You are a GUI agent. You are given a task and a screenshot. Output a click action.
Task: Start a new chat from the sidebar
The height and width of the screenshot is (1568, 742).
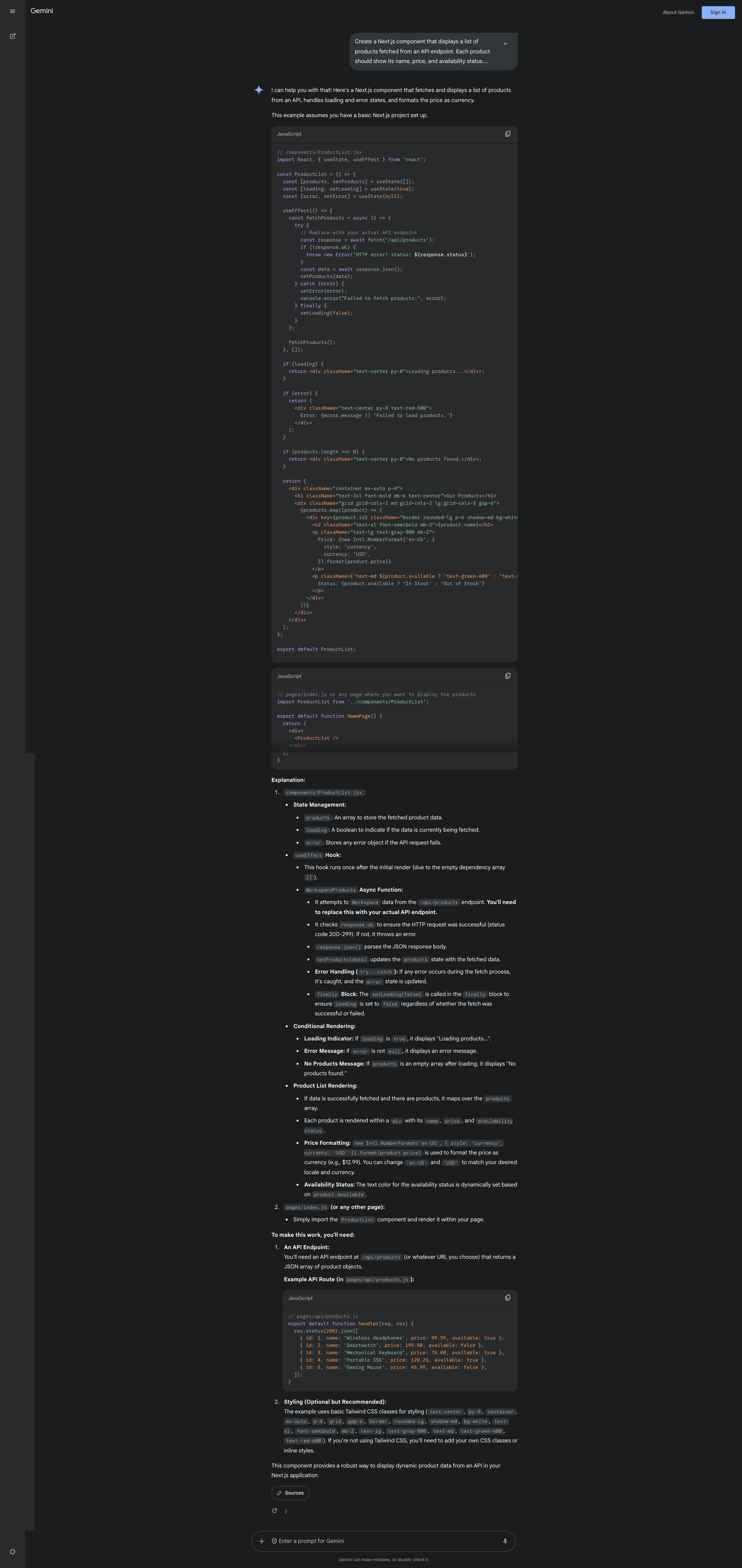(x=12, y=36)
